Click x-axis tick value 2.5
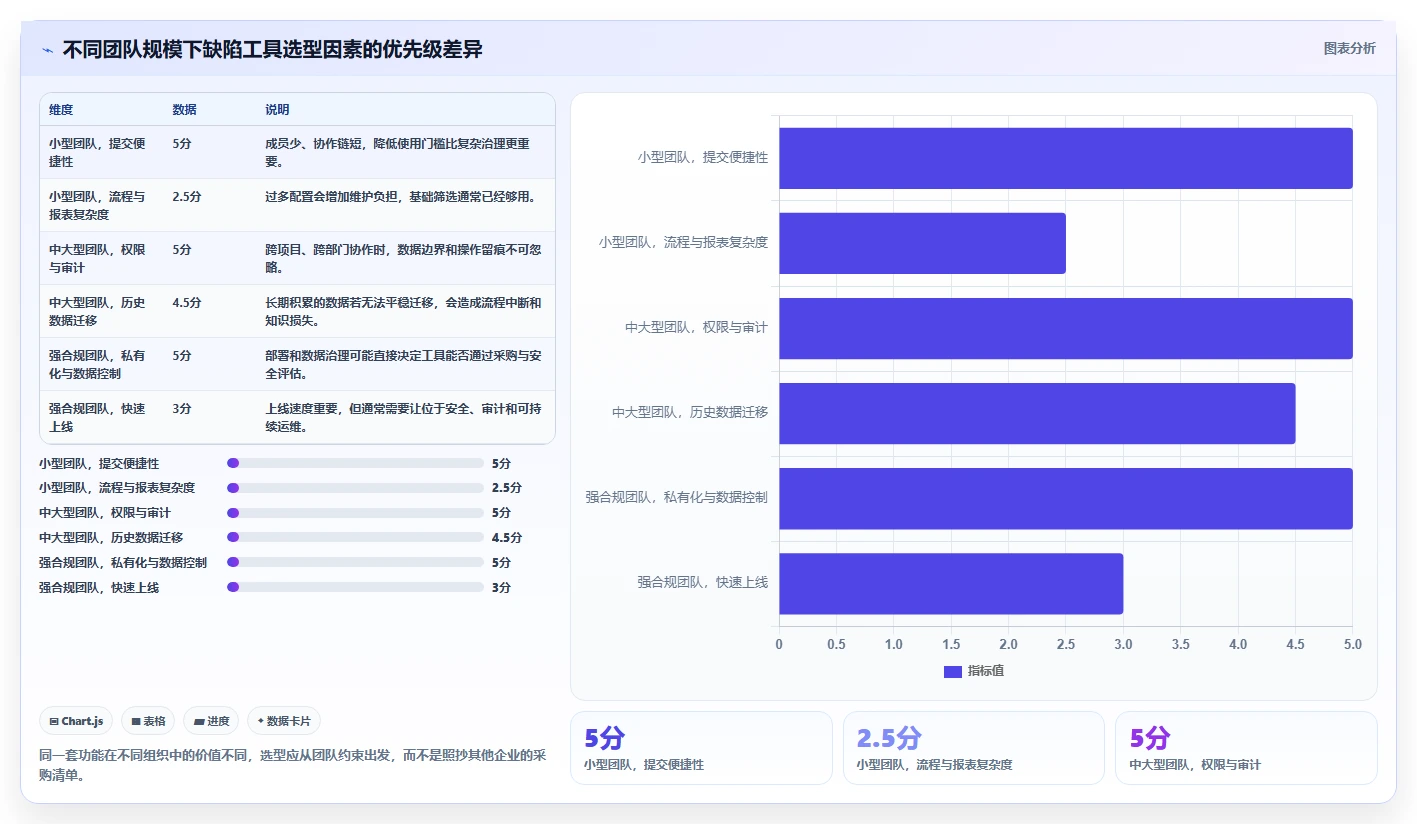This screenshot has height=824, width=1417. pyautogui.click(x=1066, y=644)
